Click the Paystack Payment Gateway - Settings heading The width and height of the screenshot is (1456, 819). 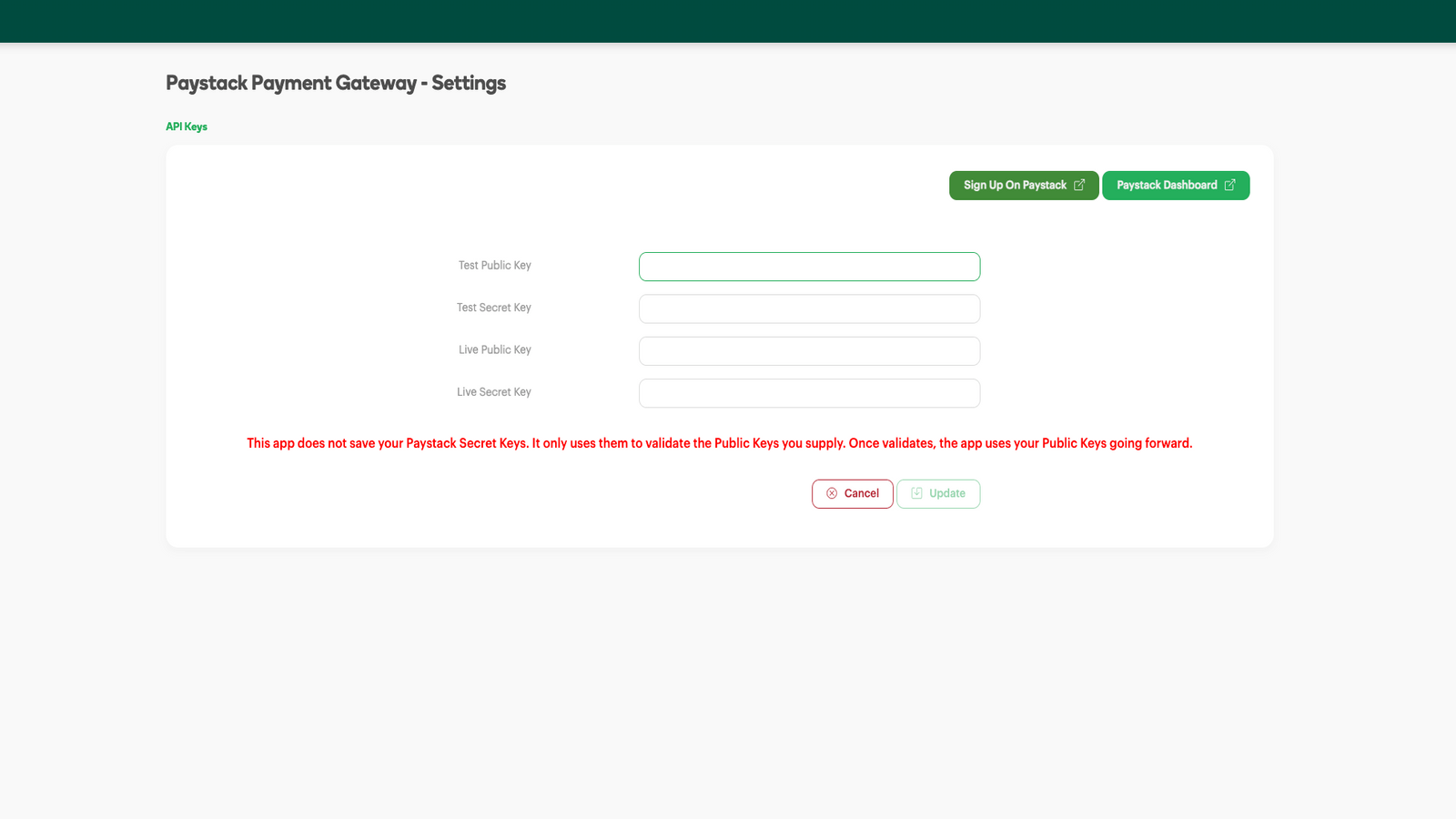coord(336,83)
